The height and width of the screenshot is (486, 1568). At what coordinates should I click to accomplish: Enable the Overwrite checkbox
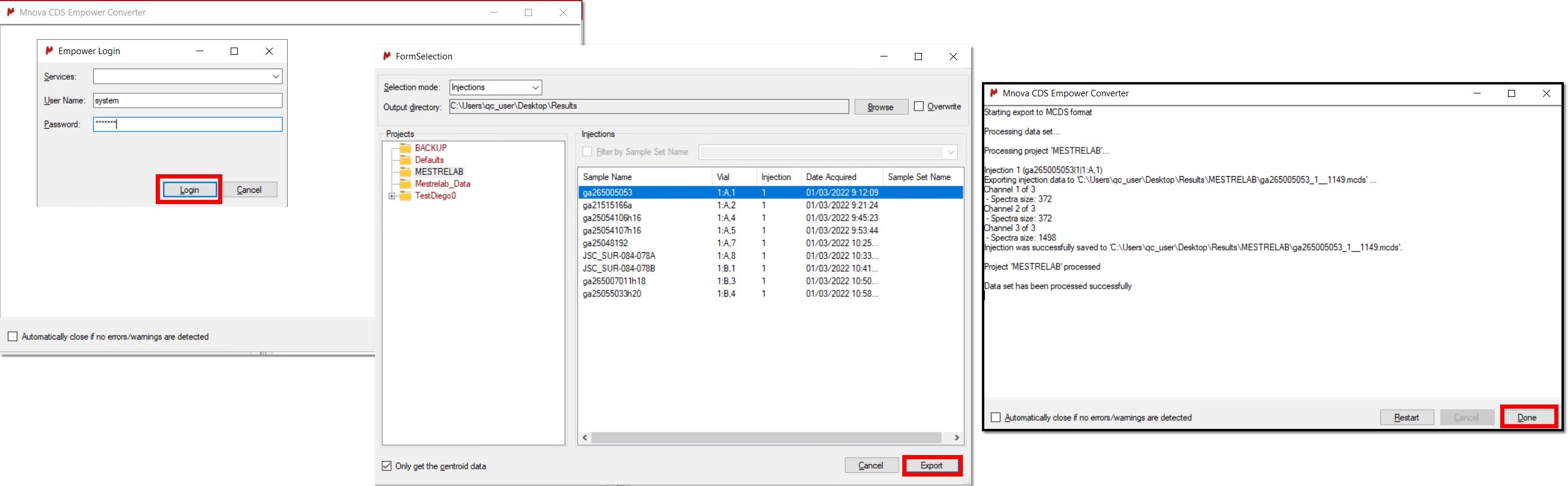(919, 106)
